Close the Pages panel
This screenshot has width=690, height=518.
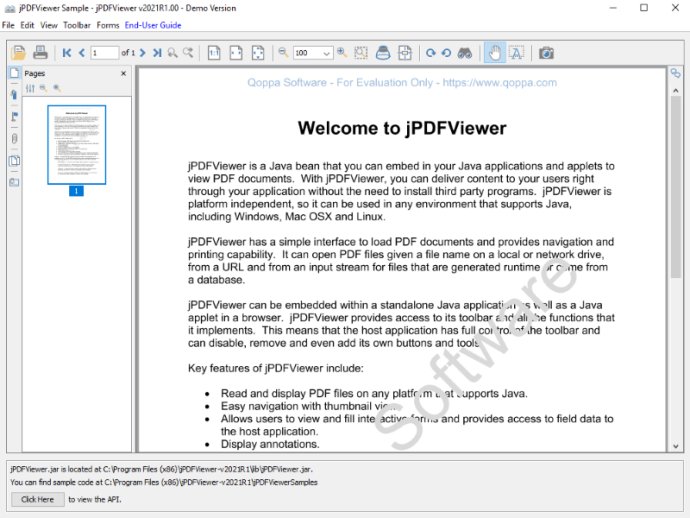tap(124, 73)
